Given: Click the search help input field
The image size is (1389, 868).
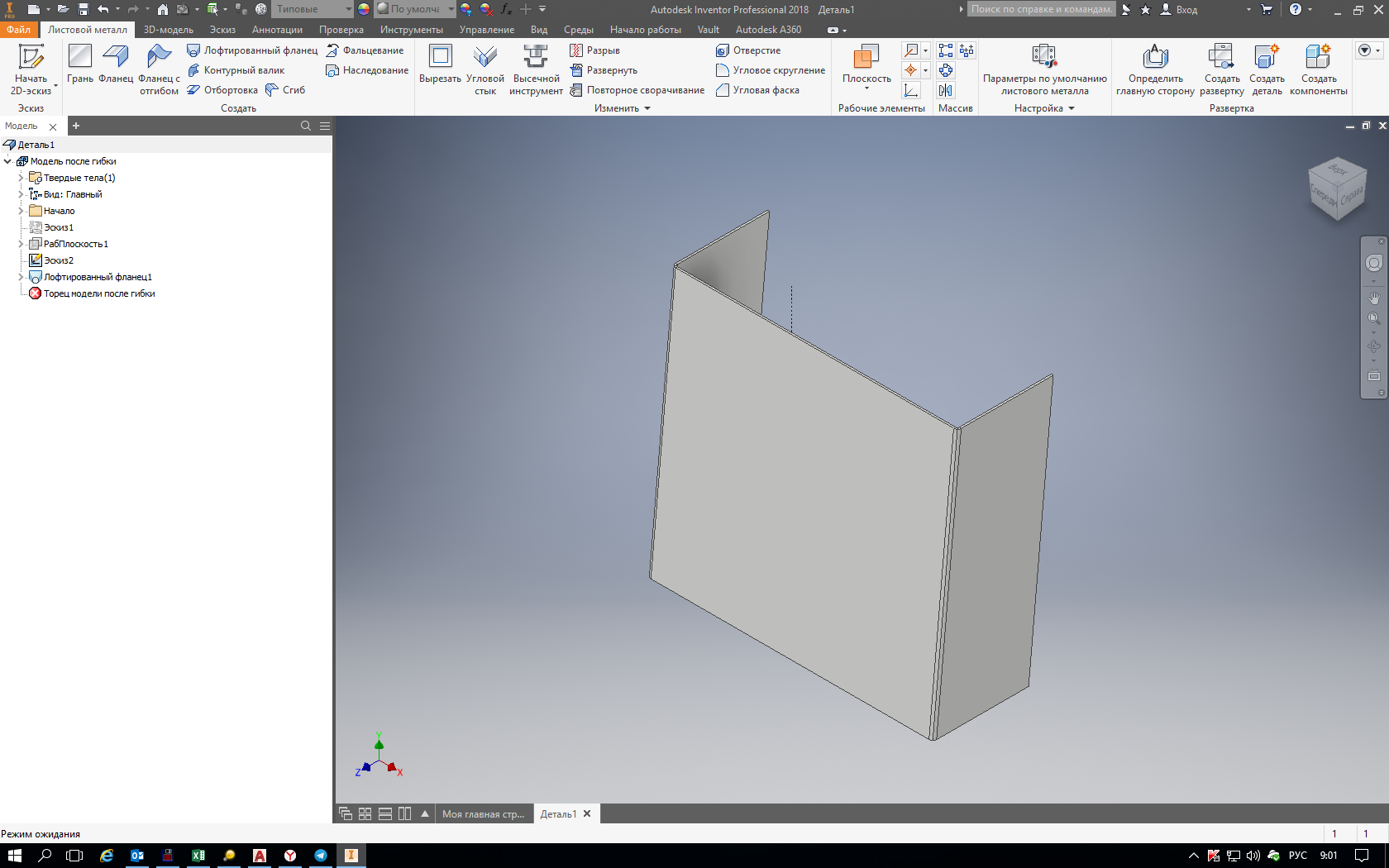Looking at the screenshot, I should point(1042,9).
